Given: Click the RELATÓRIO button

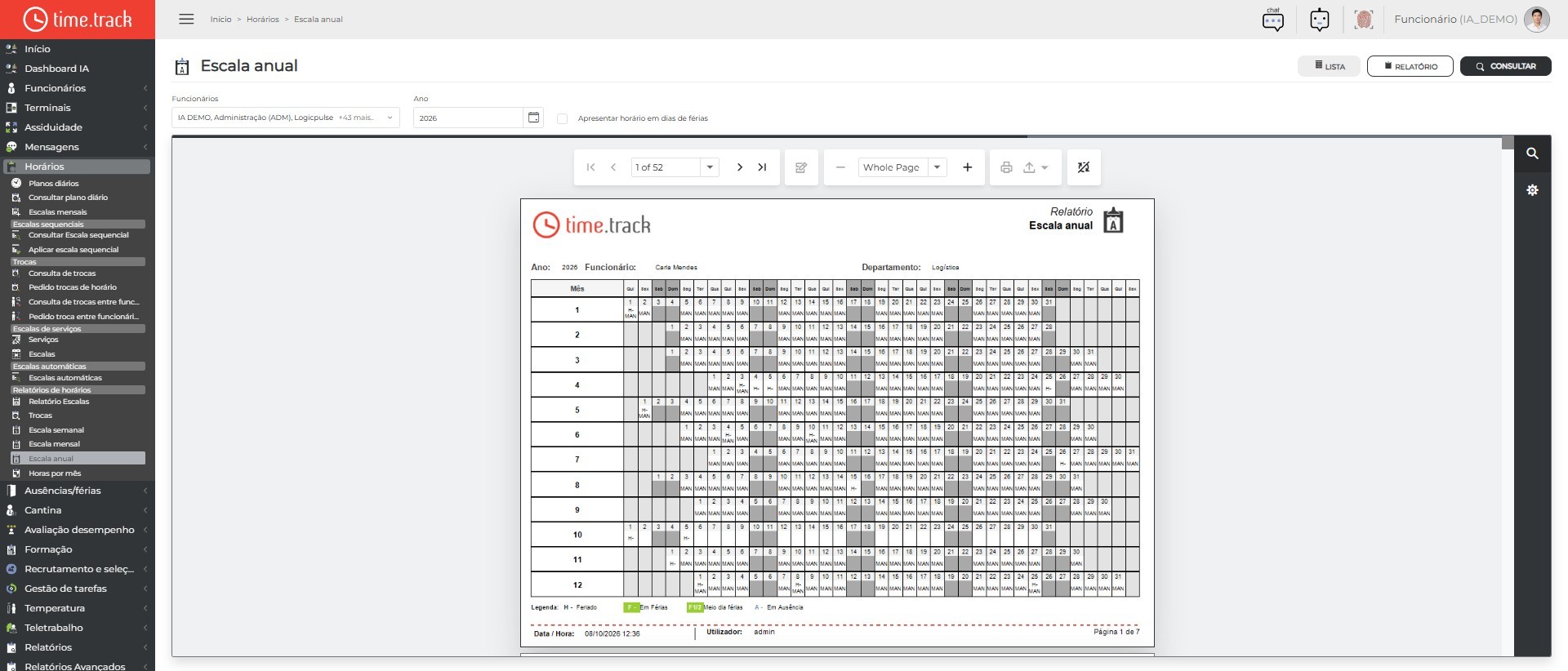Looking at the screenshot, I should (1410, 66).
